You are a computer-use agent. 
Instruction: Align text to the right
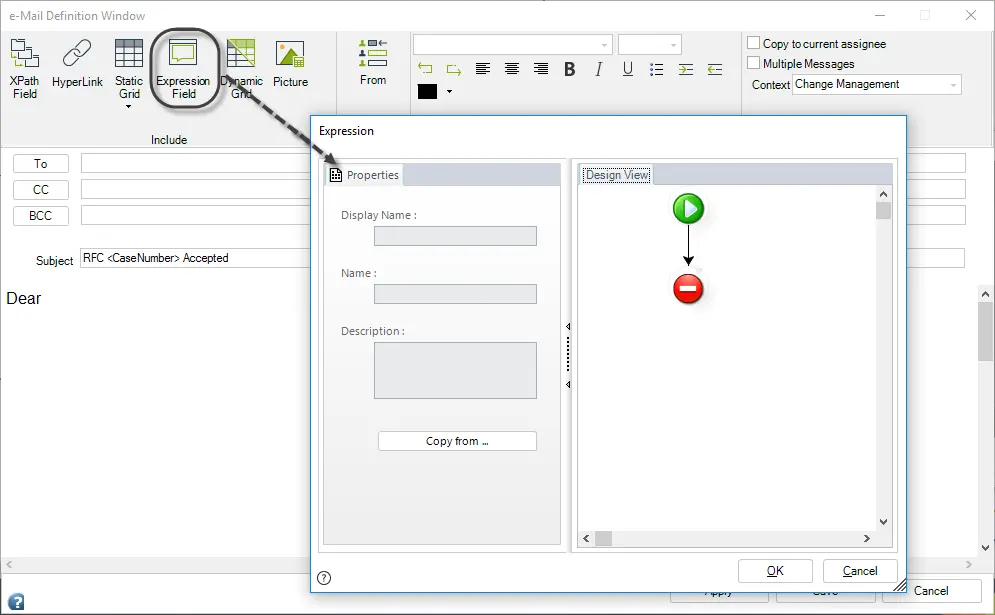point(541,69)
